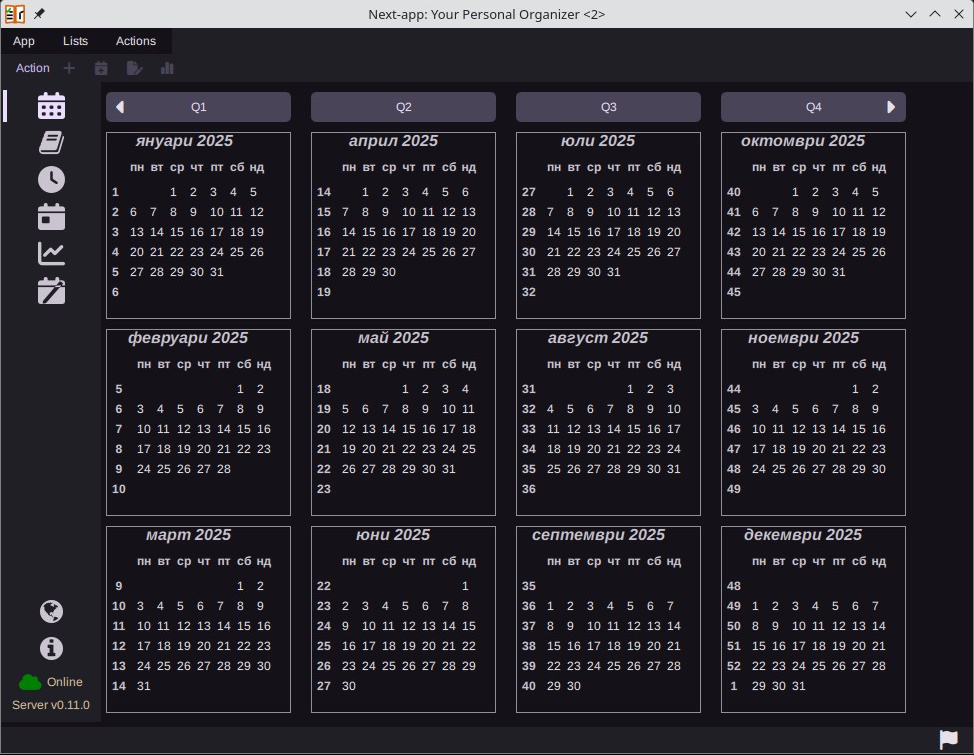The width and height of the screenshot is (974, 755).
Task: Open the statistics chart view
Action: (51, 253)
